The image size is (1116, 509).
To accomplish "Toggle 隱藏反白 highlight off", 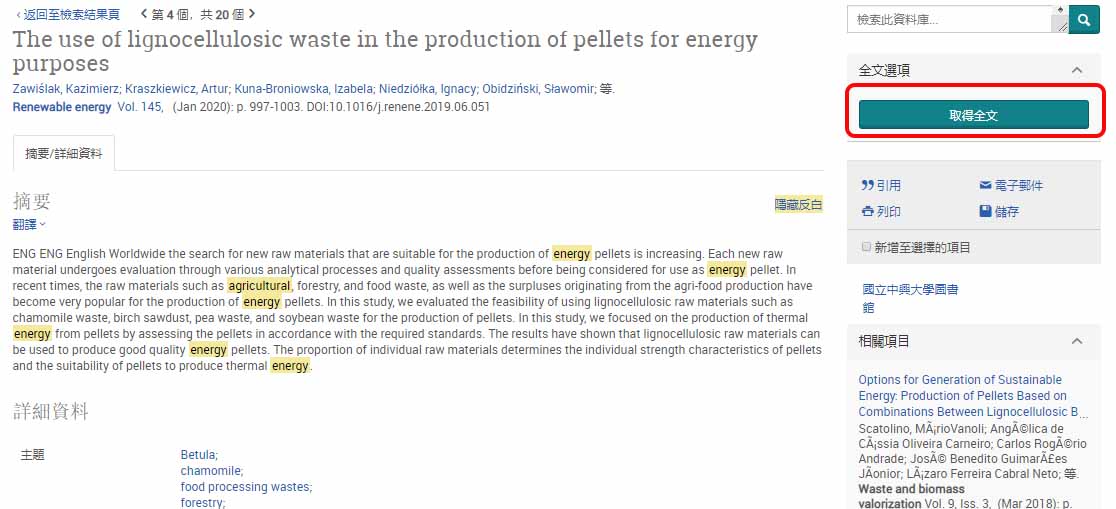I will point(799,205).
